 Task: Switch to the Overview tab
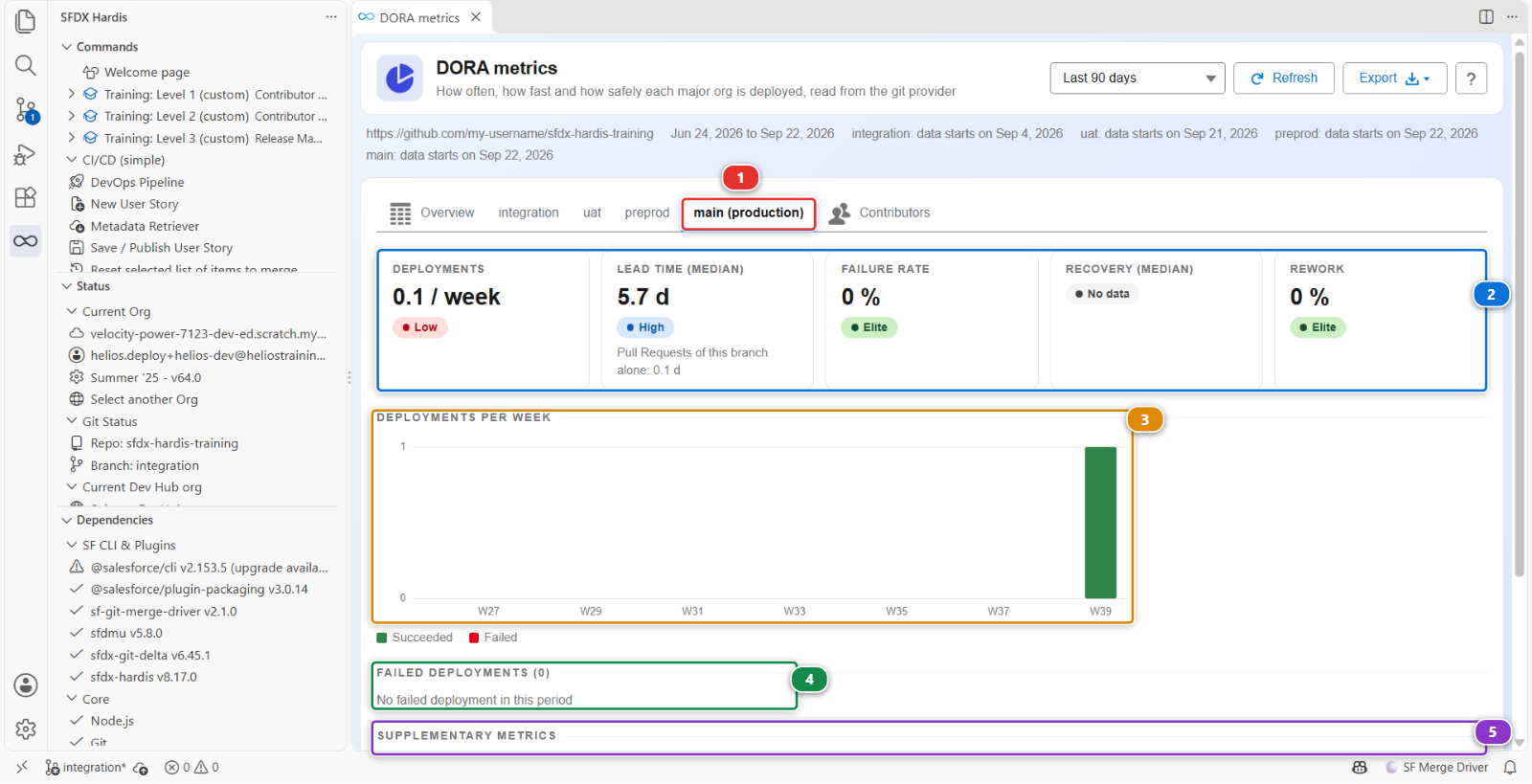click(x=432, y=213)
